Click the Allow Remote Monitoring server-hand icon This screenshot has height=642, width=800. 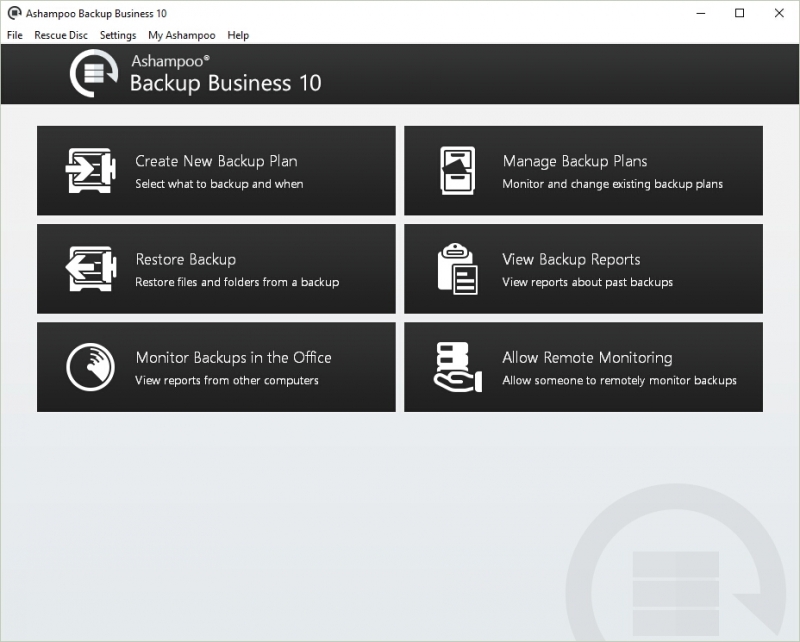(458, 367)
